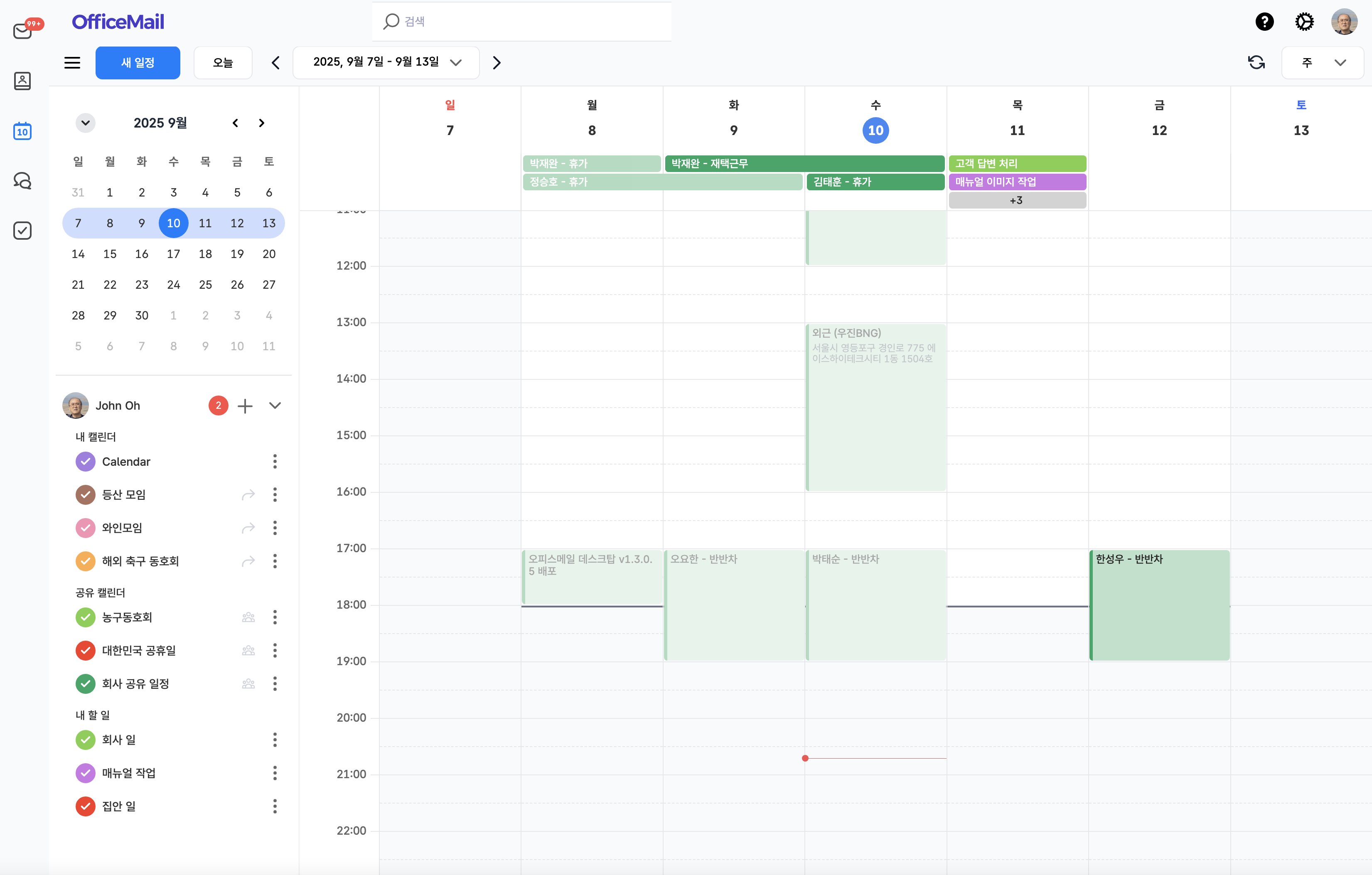Open the chat messages icon

pyautogui.click(x=22, y=181)
